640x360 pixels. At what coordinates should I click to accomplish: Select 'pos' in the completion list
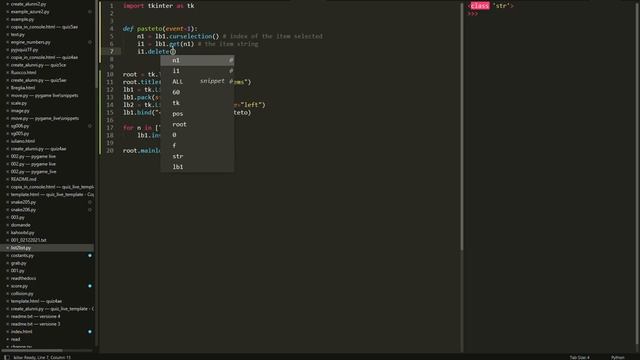[197, 113]
